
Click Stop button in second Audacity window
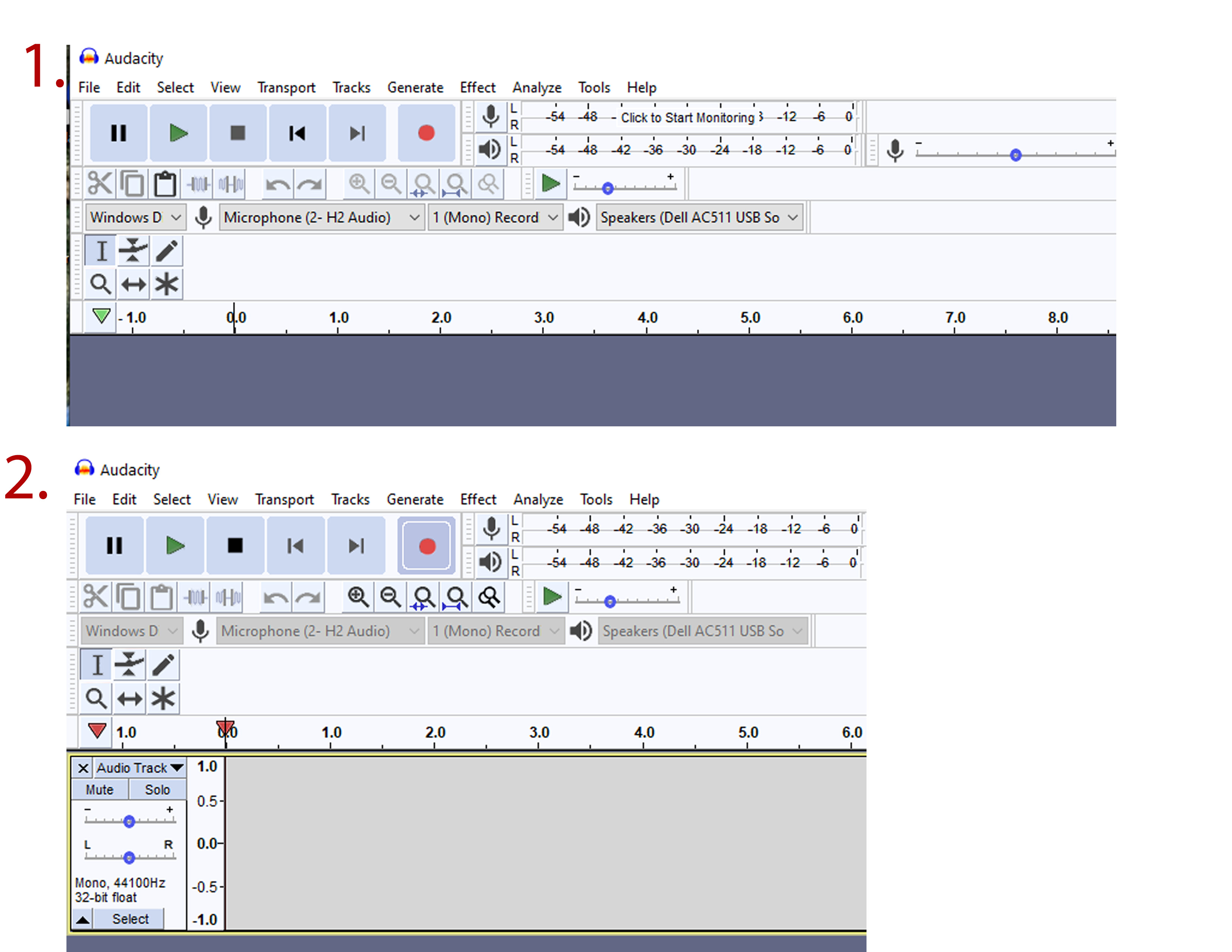coord(235,545)
